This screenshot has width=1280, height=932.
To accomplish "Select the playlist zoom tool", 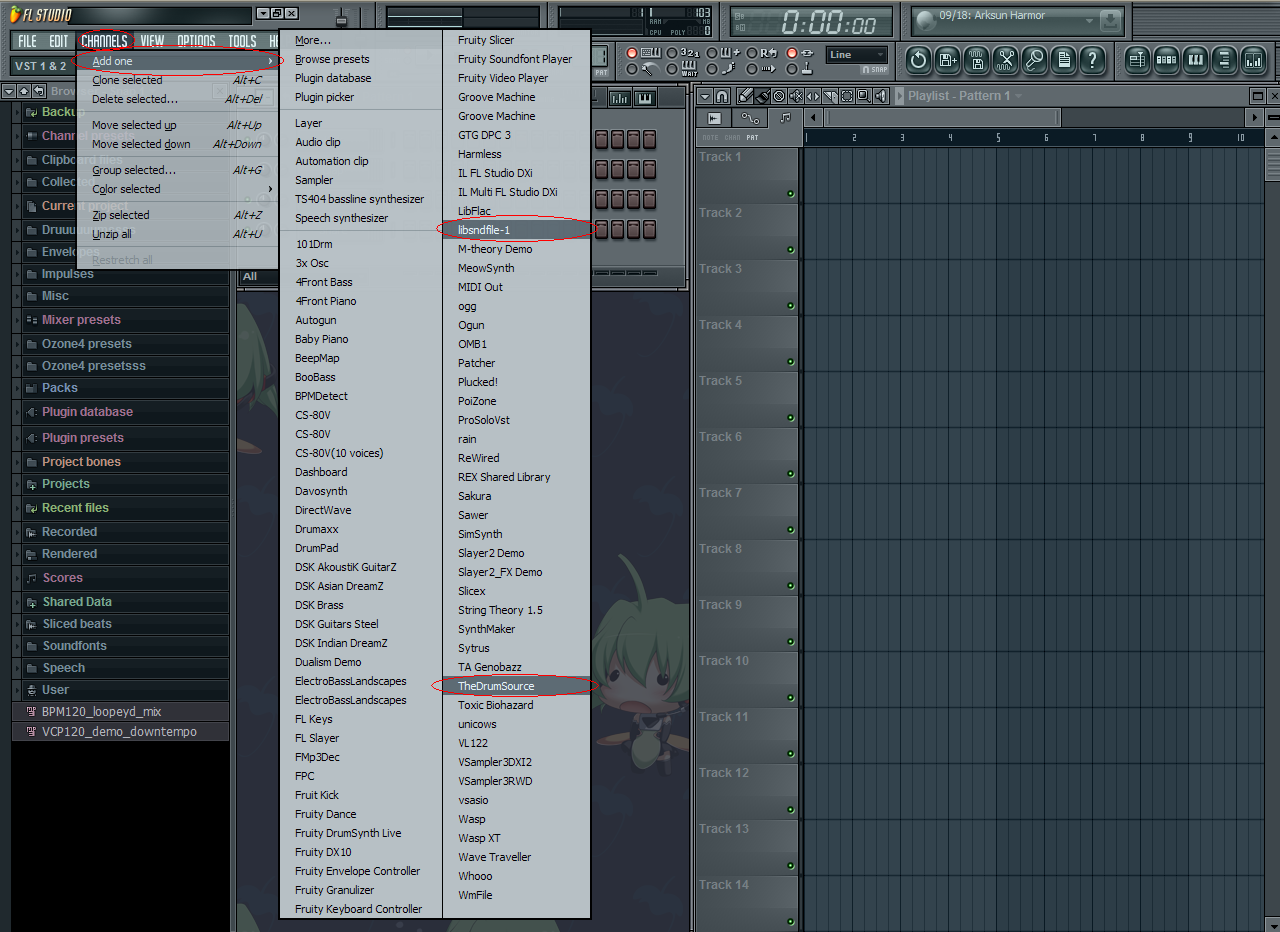I will [864, 96].
